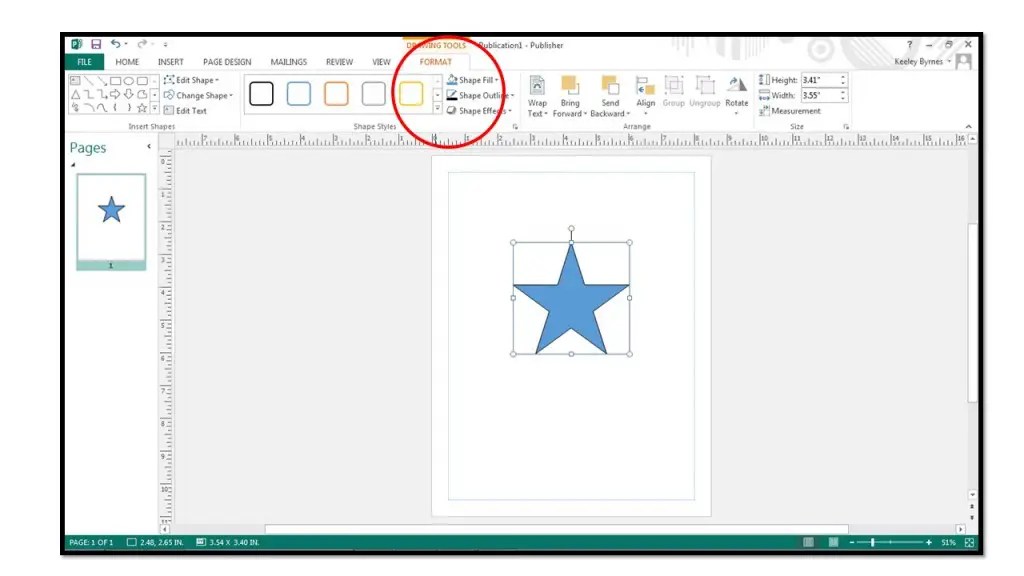This screenshot has width=1024, height=576.
Task: Click the Send Backward icon
Action: coord(610,90)
